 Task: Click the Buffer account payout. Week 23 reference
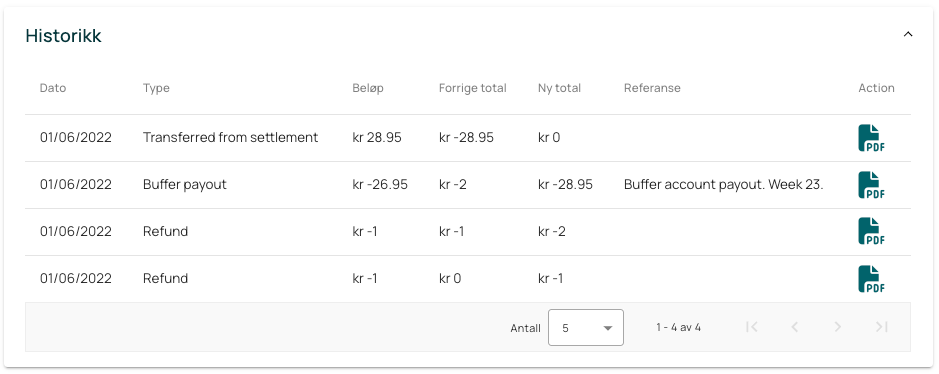pos(723,184)
